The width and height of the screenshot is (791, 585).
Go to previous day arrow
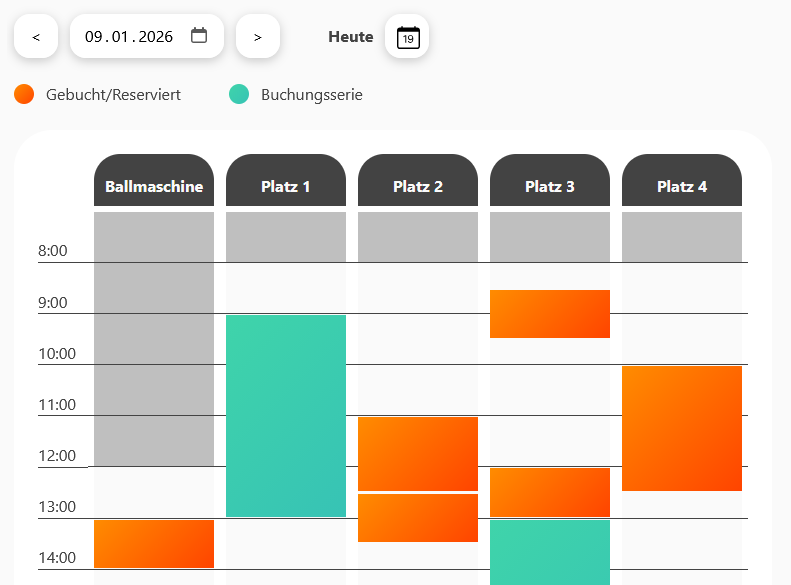(36, 37)
